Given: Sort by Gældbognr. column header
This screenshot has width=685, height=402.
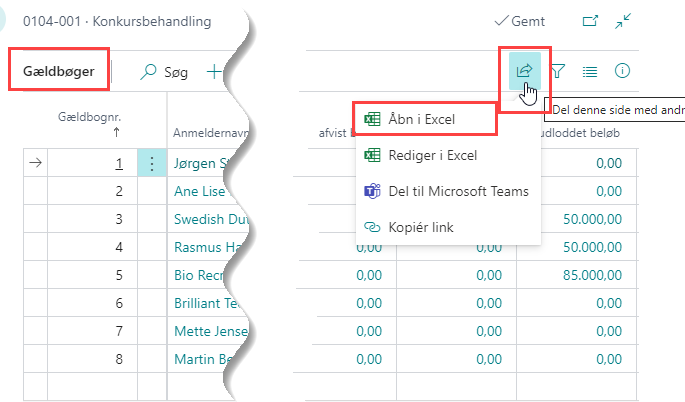Looking at the screenshot, I should [91, 123].
